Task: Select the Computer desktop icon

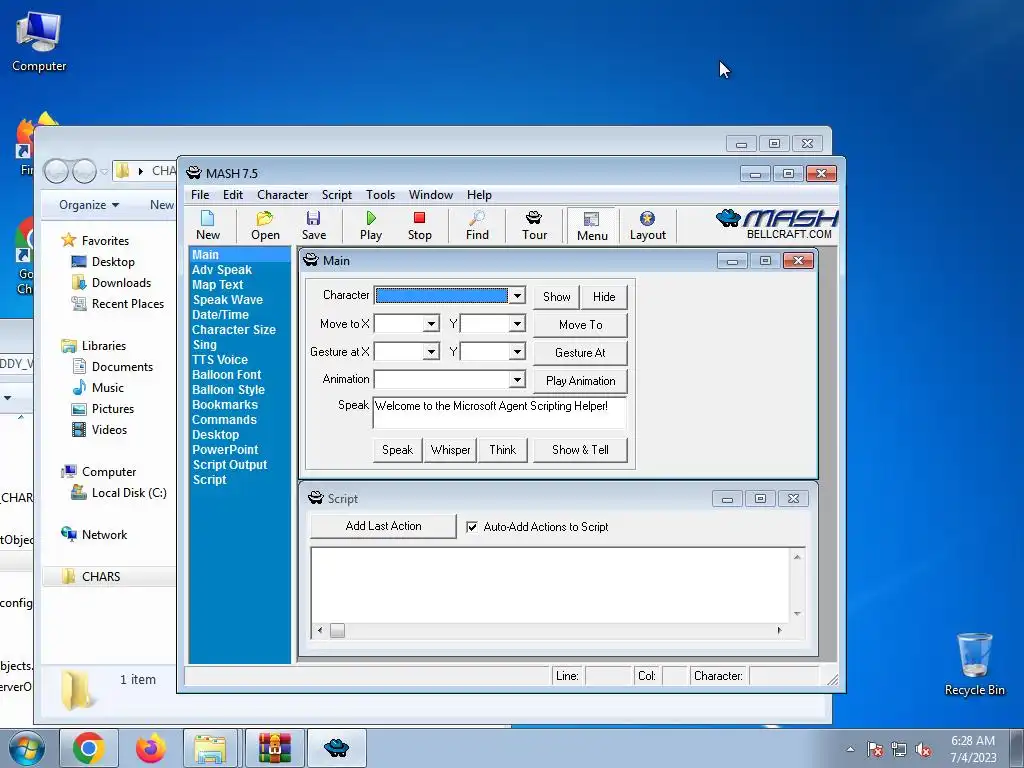Action: pos(39,40)
